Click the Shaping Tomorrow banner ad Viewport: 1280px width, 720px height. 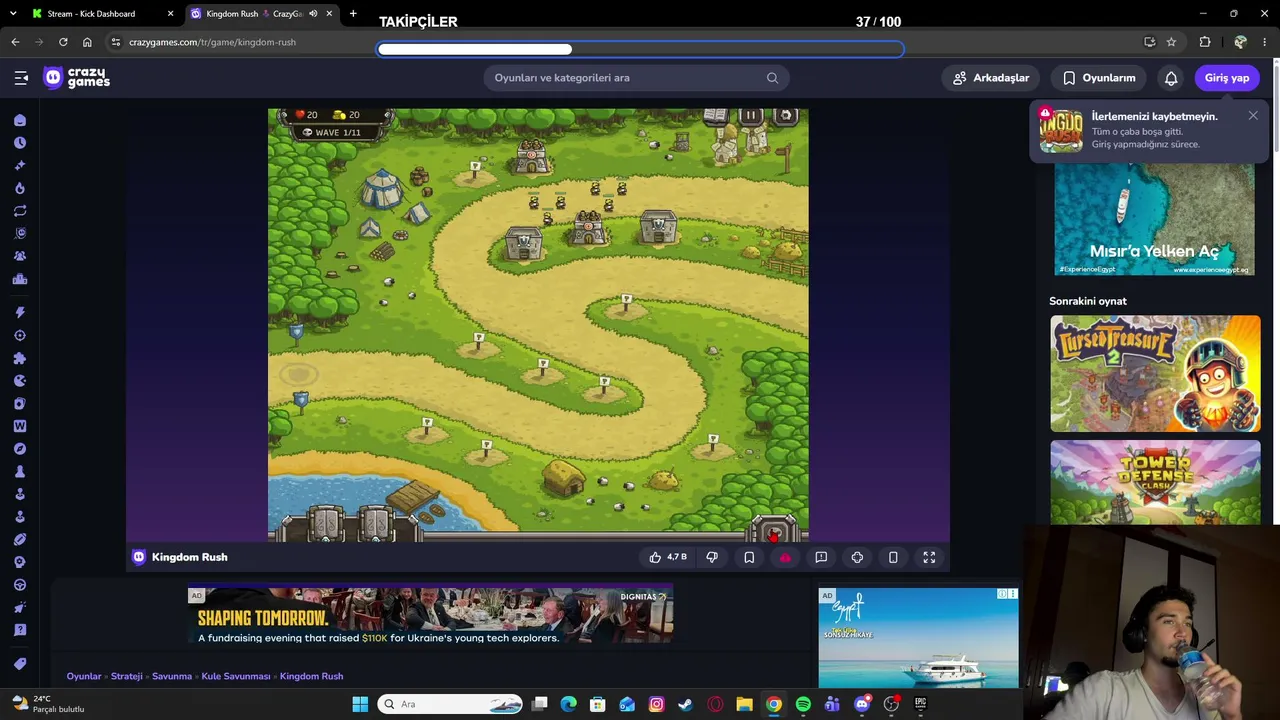coord(430,615)
